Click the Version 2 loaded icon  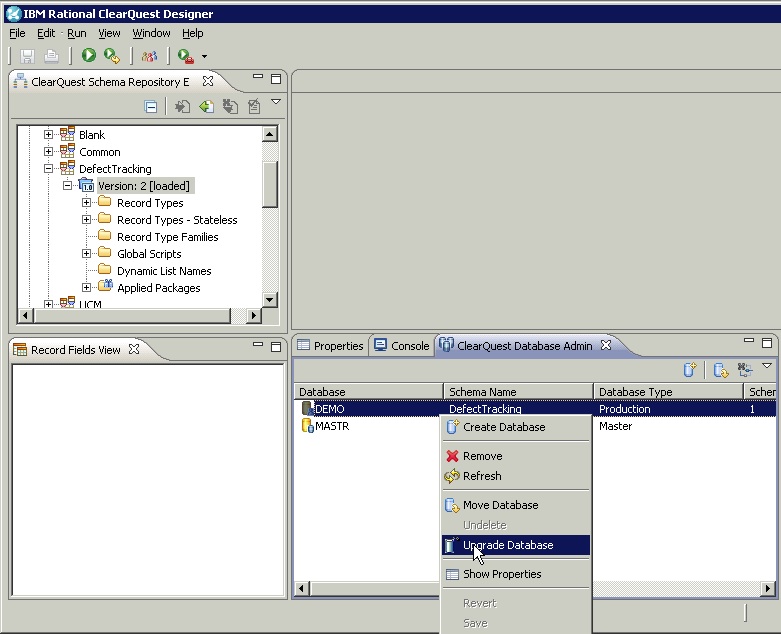pos(86,185)
